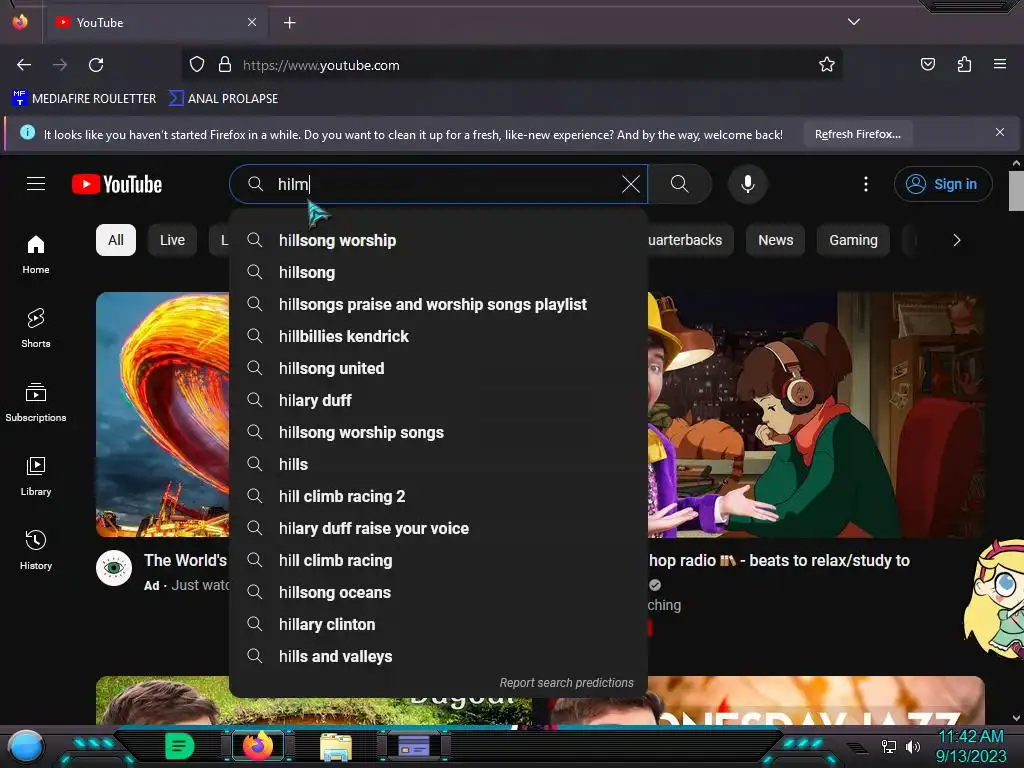Select the News filter chip

click(x=776, y=240)
